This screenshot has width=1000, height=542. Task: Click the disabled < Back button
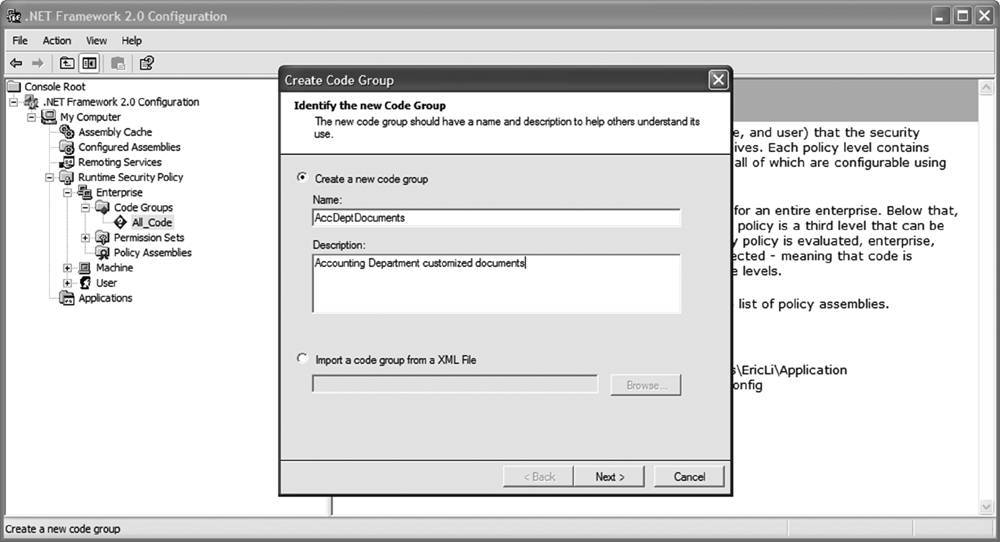539,477
